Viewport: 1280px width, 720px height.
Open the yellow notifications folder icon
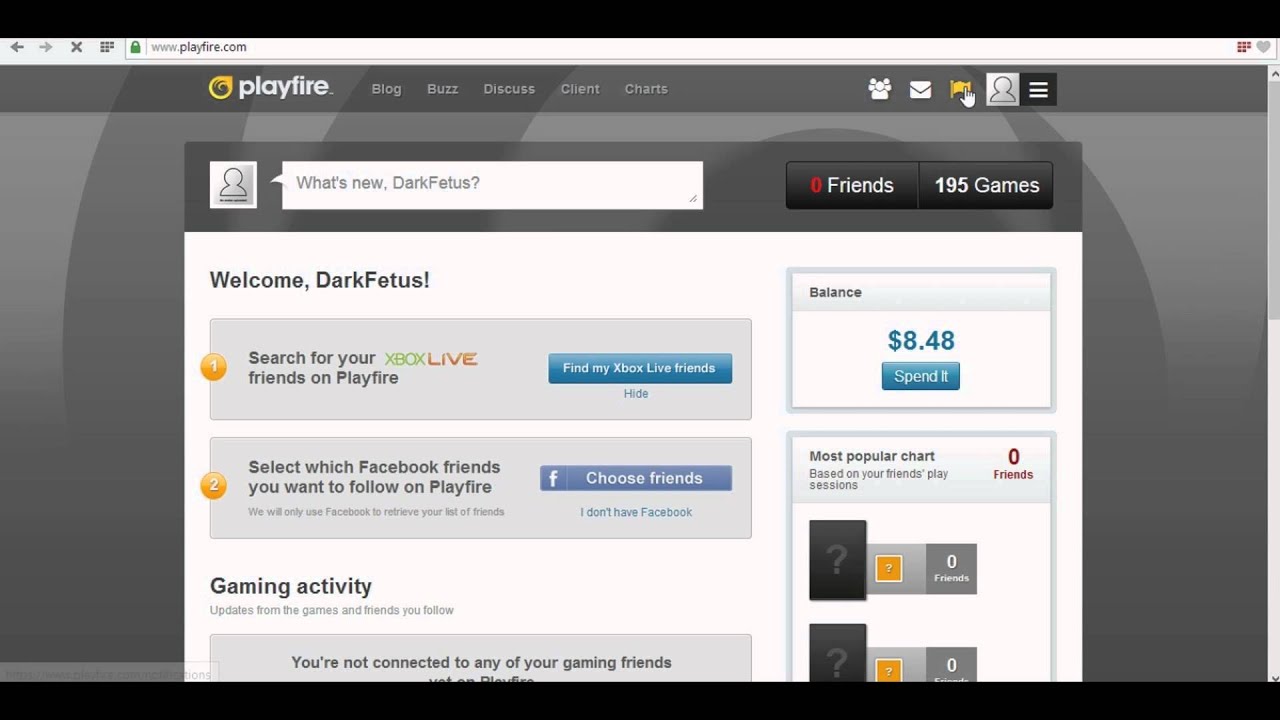pos(961,90)
